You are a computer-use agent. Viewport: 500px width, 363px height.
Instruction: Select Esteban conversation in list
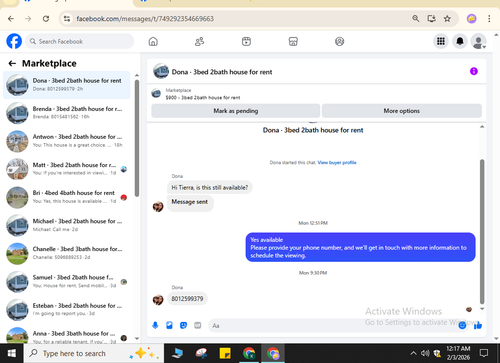pos(67,310)
